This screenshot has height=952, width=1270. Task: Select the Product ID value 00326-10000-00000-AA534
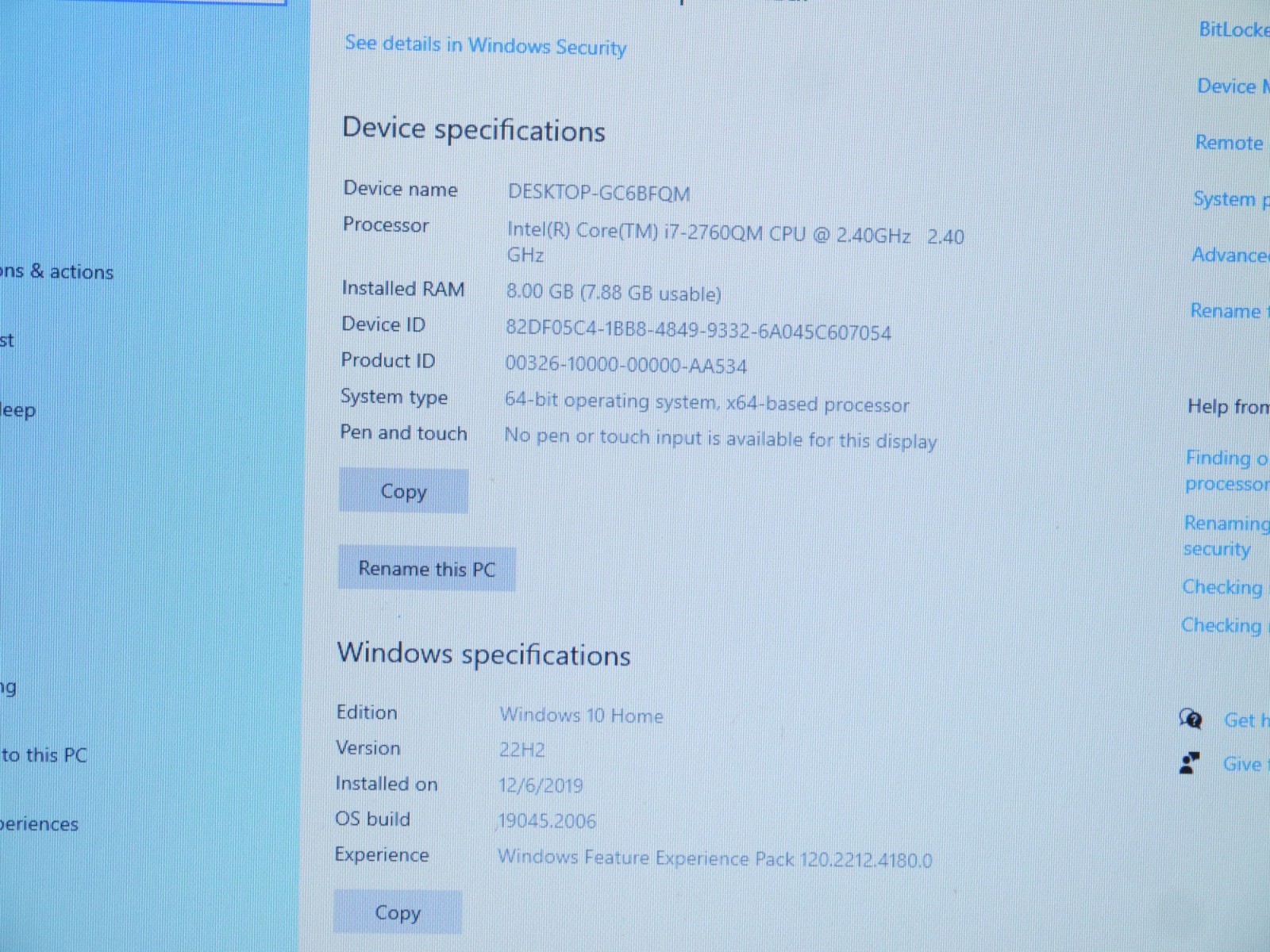(626, 366)
